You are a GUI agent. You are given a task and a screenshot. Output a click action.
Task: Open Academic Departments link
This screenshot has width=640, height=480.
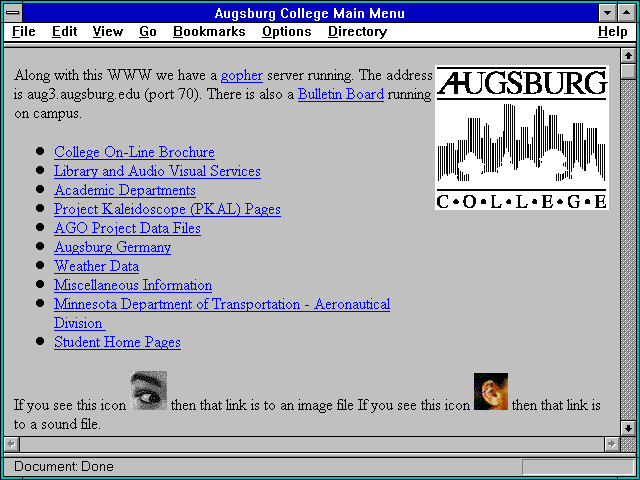(x=124, y=191)
